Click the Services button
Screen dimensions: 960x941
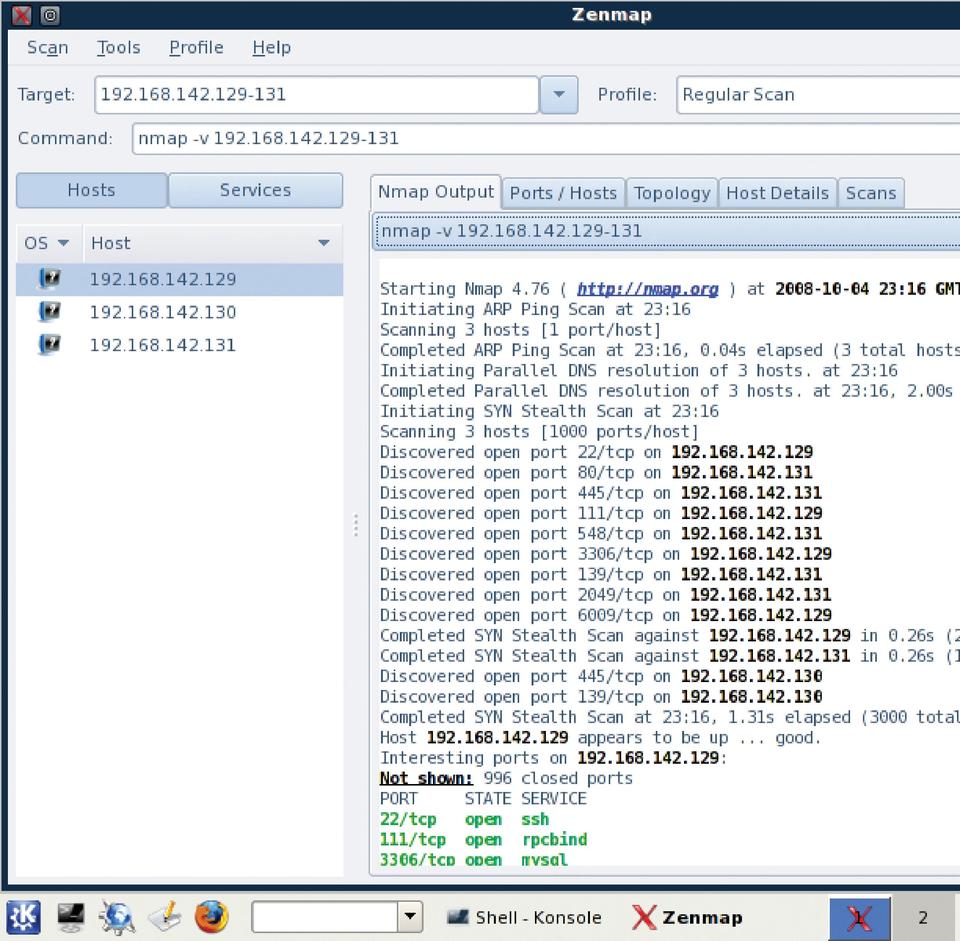tap(255, 190)
